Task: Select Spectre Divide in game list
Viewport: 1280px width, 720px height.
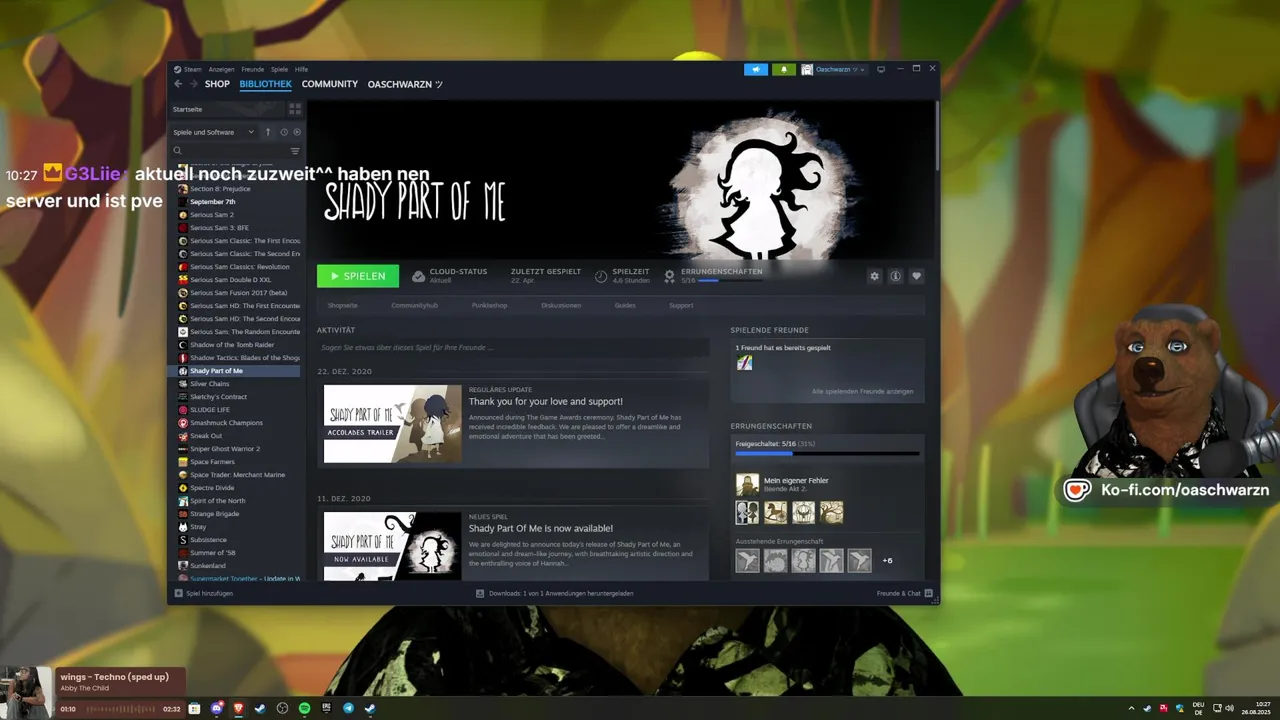Action: coord(212,488)
